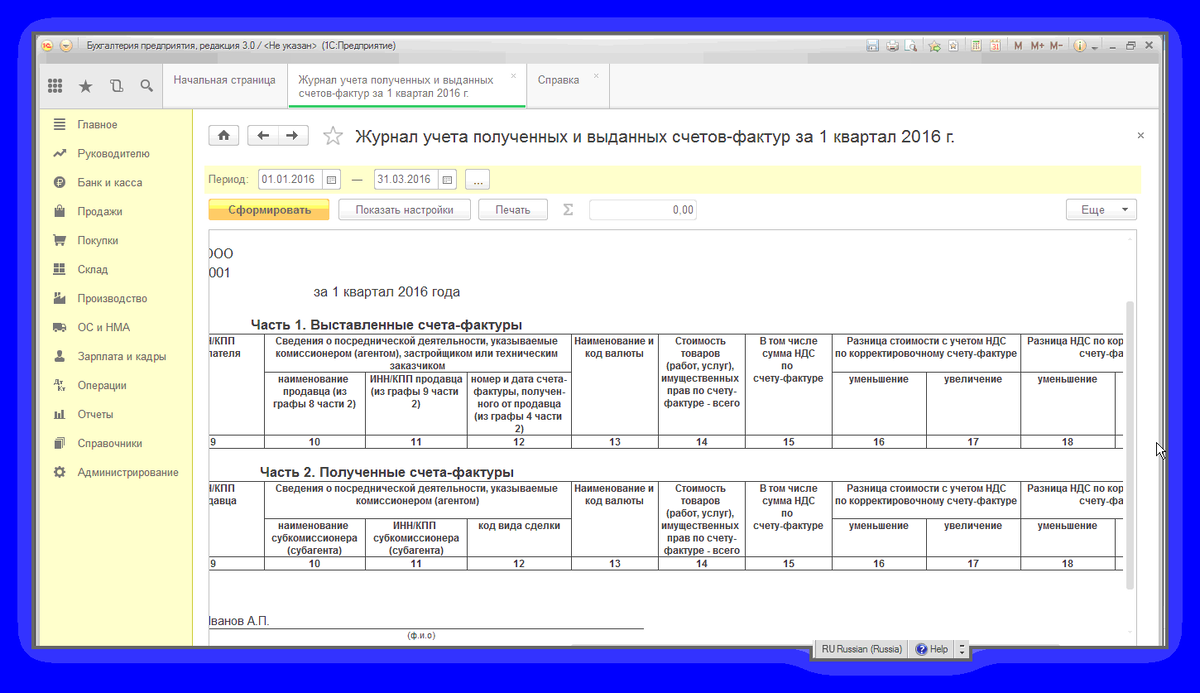This screenshot has width=1200, height=693.
Task: Open the sections menu grid icon
Action: click(55, 86)
